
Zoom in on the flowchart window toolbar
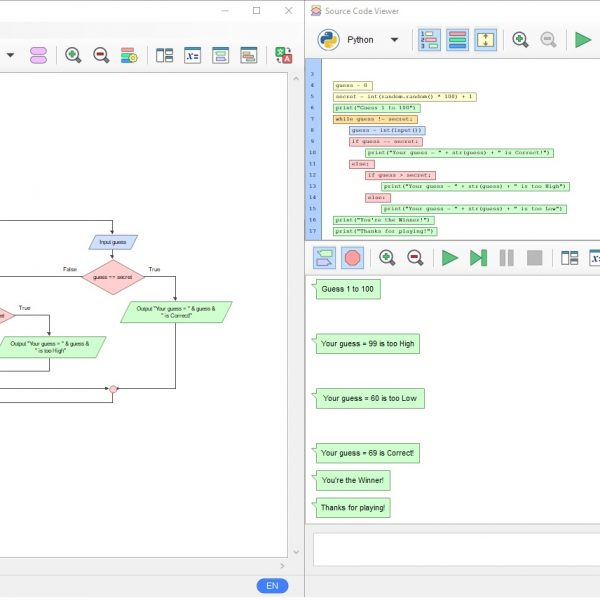pyautogui.click(x=73, y=55)
